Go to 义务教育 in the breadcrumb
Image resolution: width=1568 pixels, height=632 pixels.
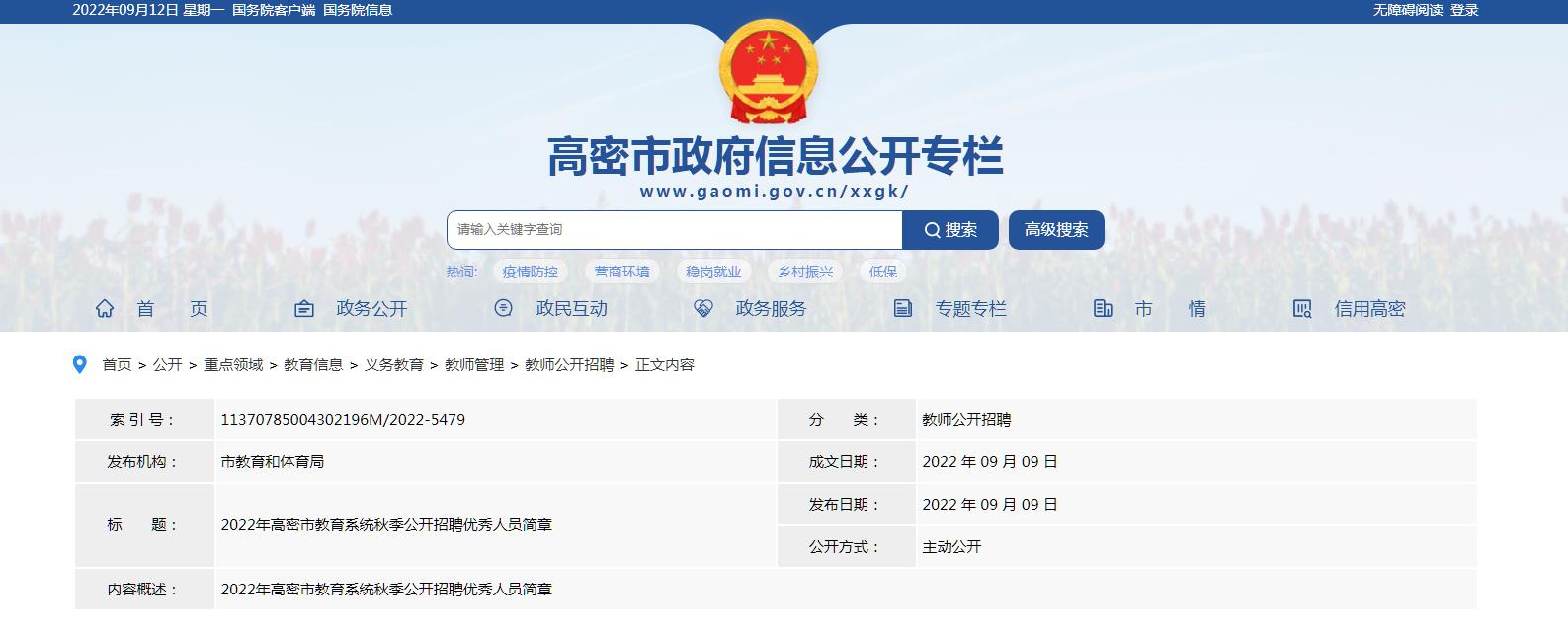coord(394,365)
